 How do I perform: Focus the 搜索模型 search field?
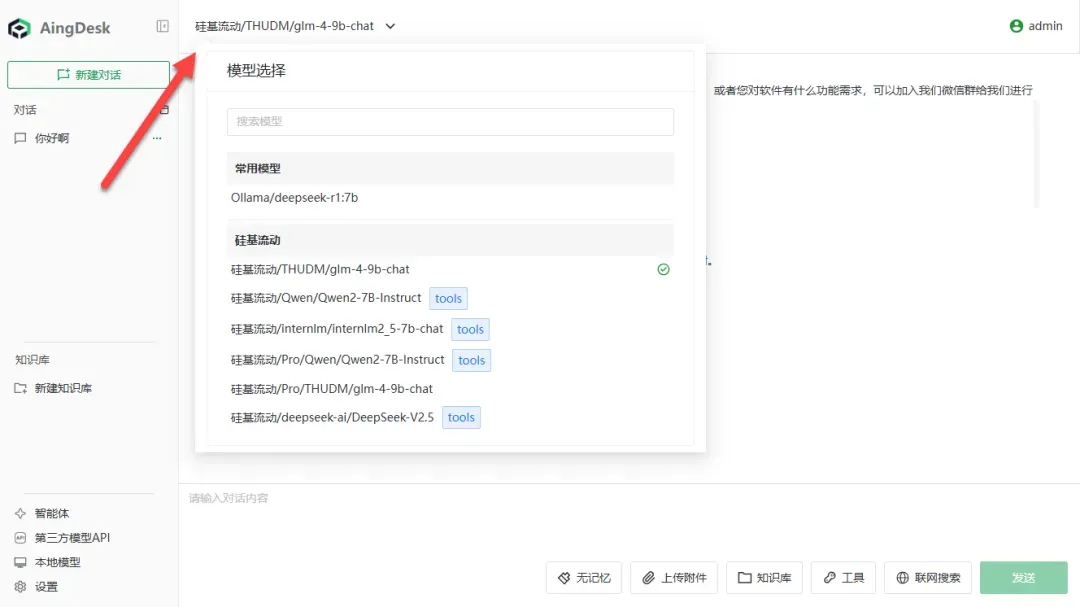450,121
